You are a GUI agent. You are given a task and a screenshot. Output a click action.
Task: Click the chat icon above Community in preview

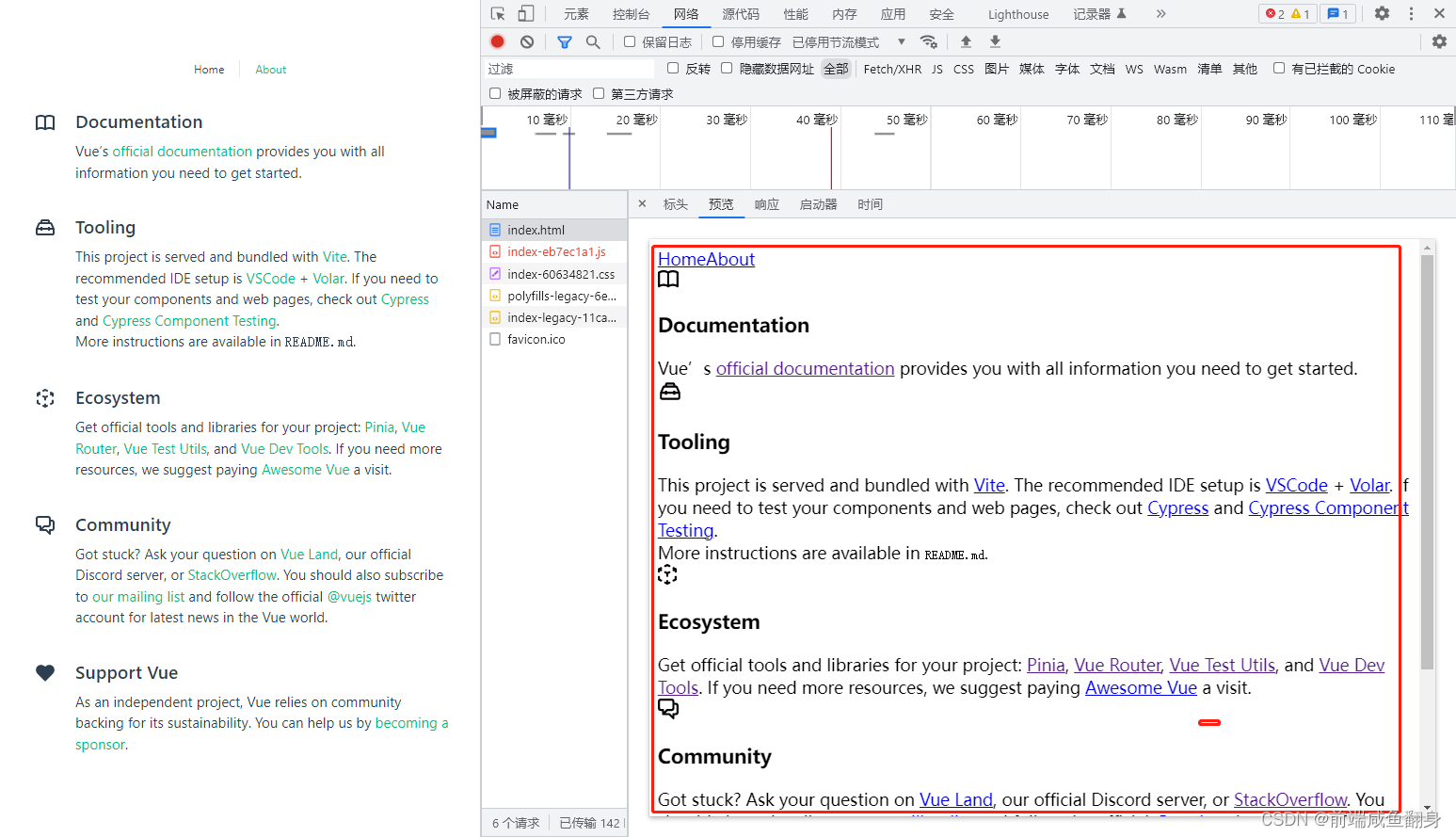click(x=668, y=709)
